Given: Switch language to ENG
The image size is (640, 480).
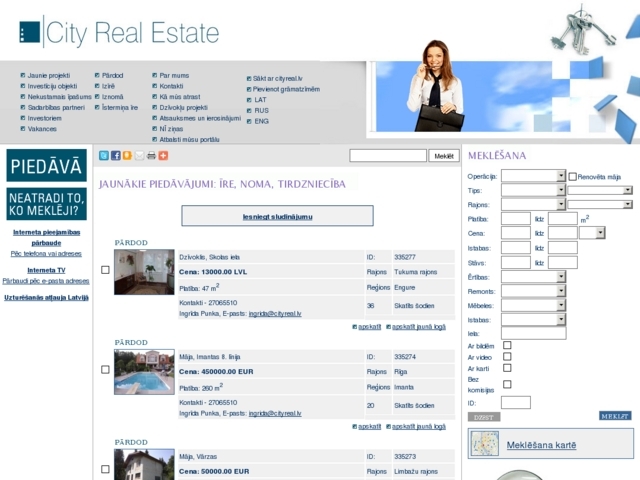Looking at the screenshot, I should (261, 121).
